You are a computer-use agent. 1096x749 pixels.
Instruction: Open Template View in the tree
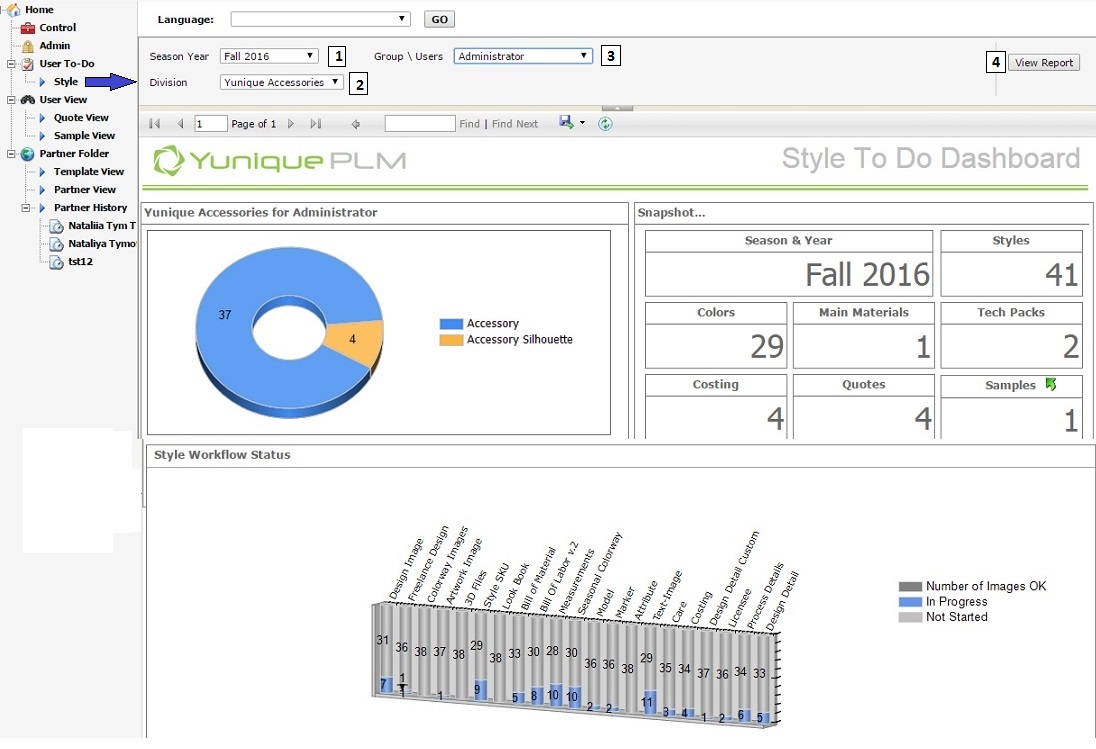[x=89, y=172]
